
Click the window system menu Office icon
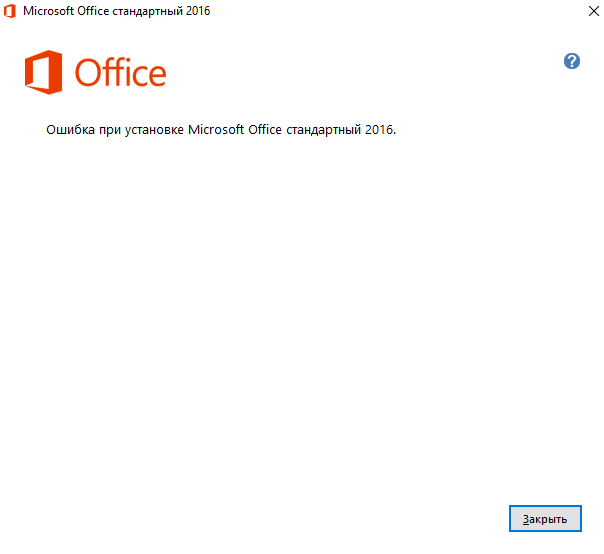click(x=10, y=12)
